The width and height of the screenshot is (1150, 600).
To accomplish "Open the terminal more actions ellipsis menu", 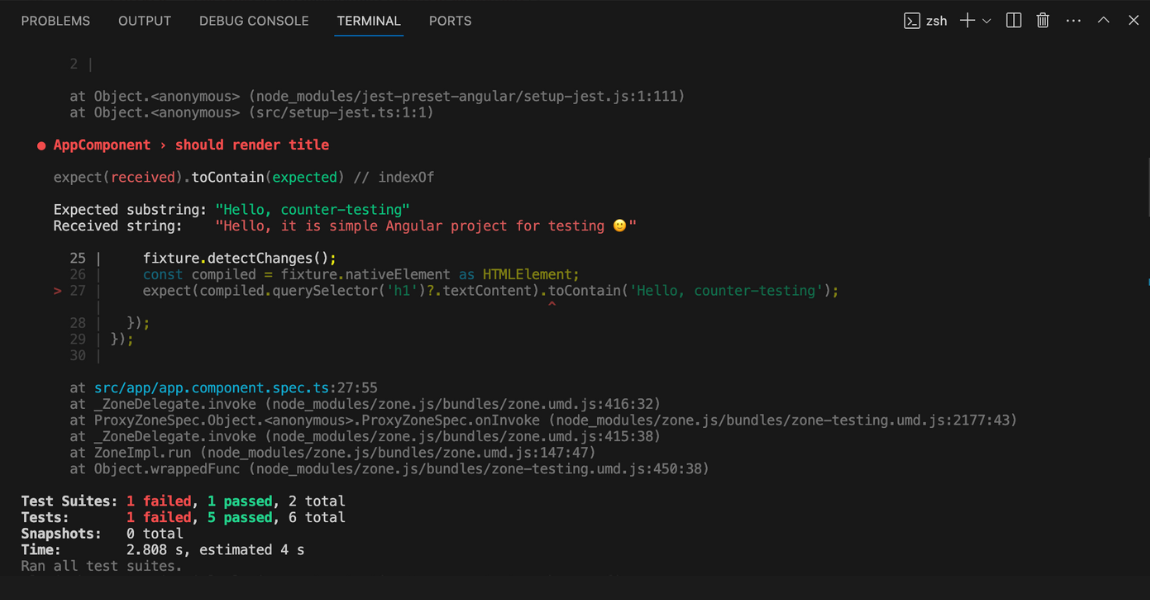I will pyautogui.click(x=1073, y=19).
